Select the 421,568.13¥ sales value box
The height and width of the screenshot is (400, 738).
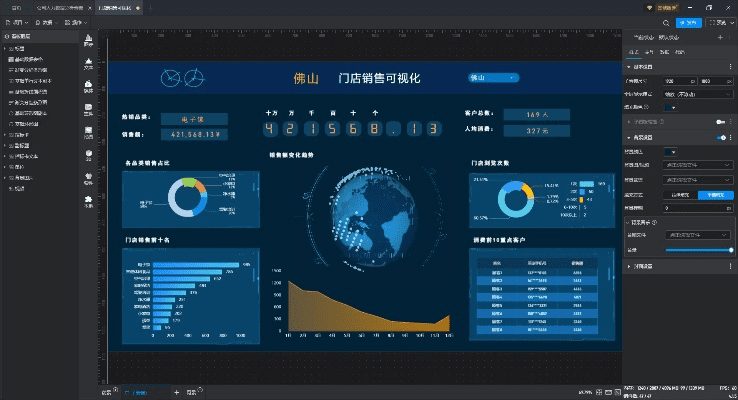coord(194,135)
